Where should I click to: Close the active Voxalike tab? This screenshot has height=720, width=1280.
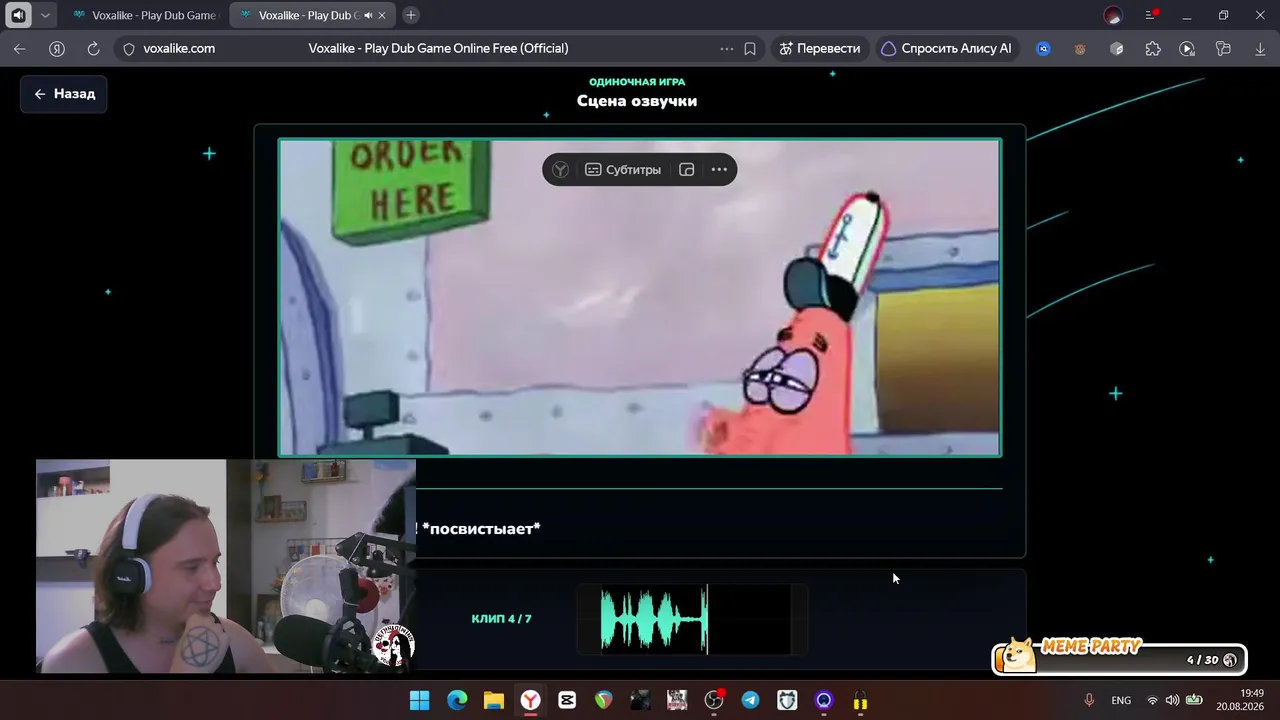[382, 16]
